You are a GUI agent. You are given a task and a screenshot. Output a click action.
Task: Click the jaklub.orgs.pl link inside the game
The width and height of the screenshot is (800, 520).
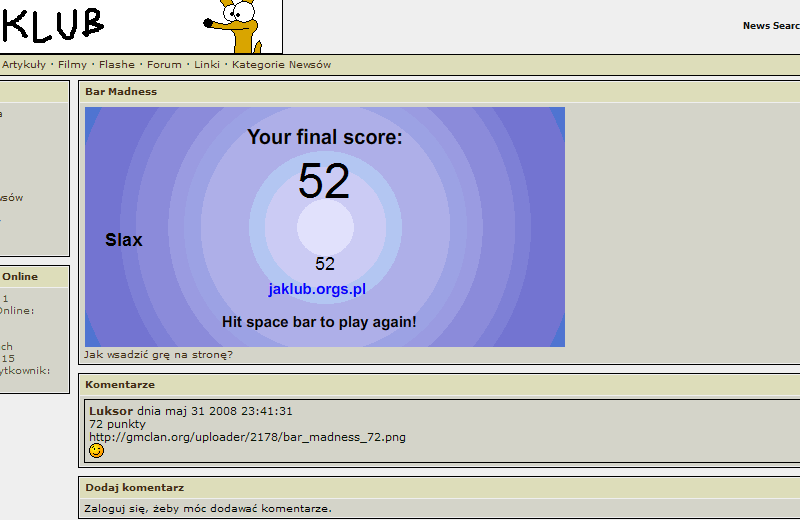click(x=317, y=289)
